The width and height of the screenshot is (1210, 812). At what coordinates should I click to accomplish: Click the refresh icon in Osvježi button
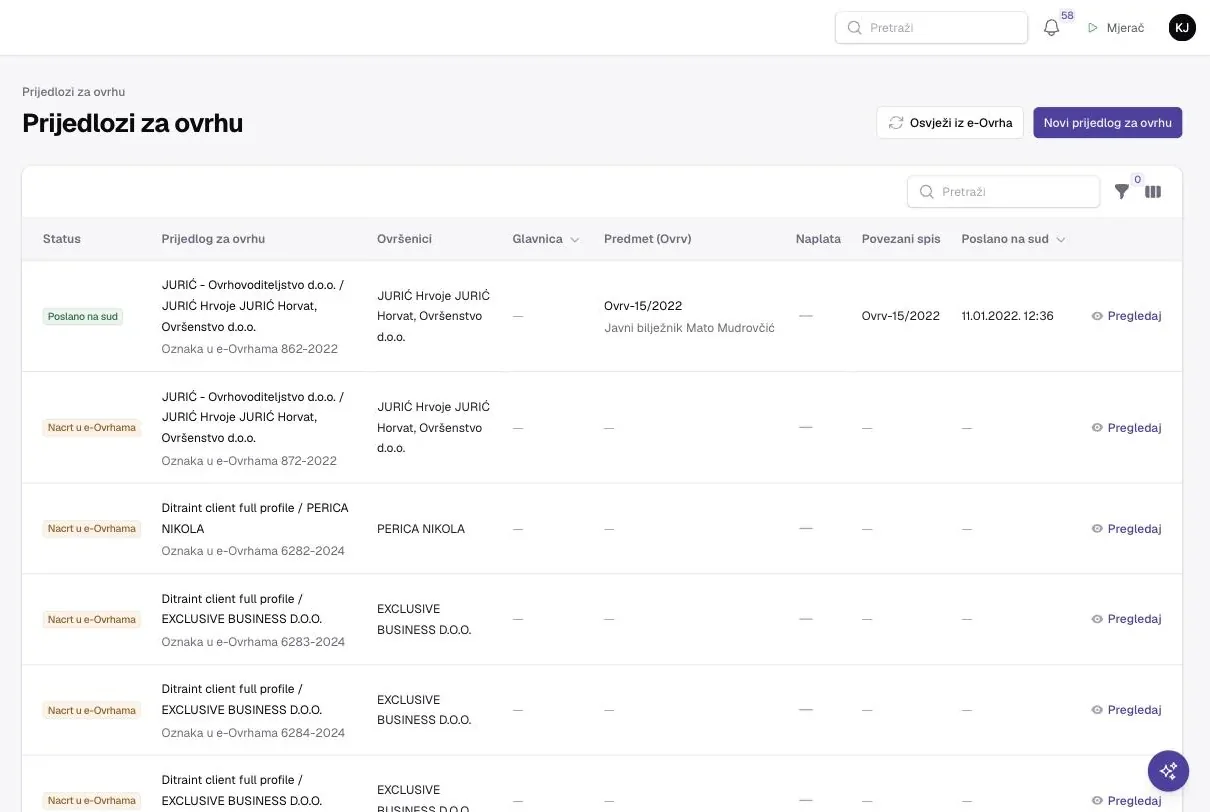(896, 123)
